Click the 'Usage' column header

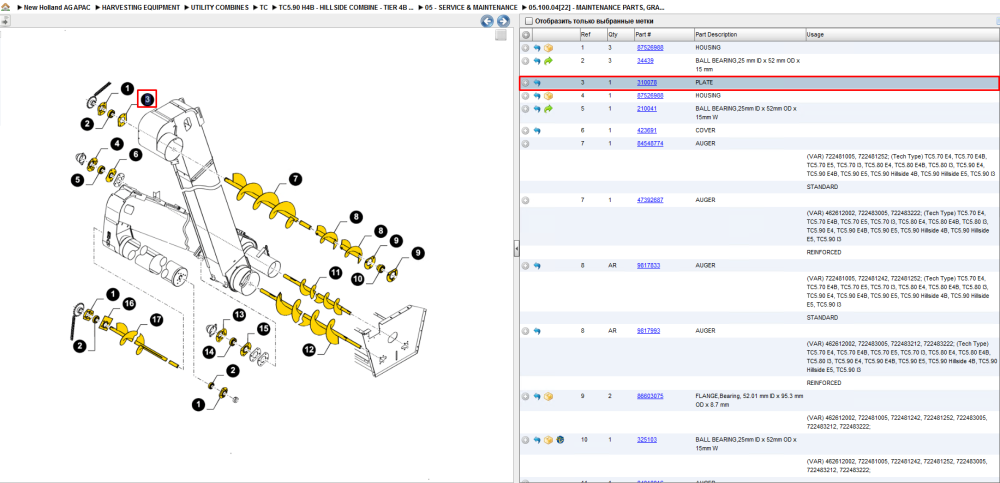(x=815, y=34)
